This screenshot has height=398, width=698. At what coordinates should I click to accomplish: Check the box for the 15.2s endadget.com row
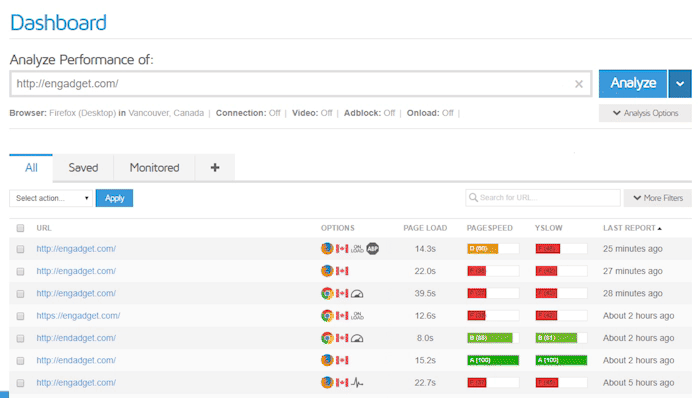pyautogui.click(x=20, y=360)
